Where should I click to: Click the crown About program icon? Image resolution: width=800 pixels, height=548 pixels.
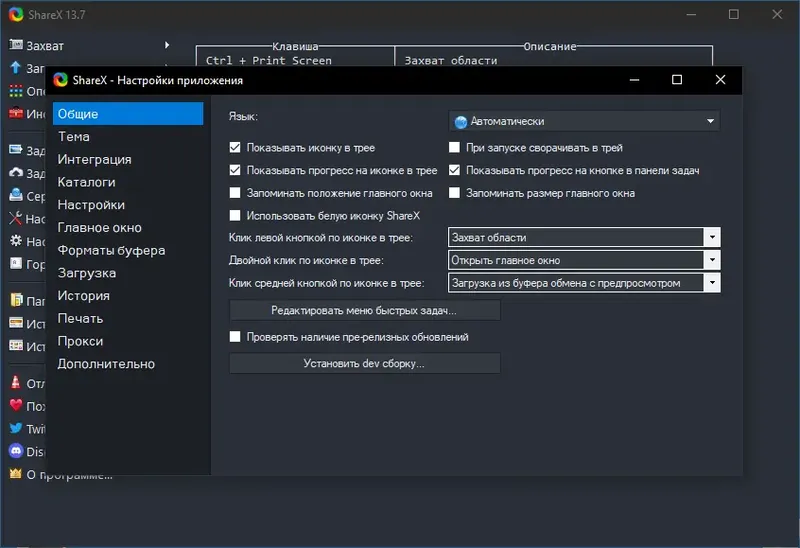point(16,474)
